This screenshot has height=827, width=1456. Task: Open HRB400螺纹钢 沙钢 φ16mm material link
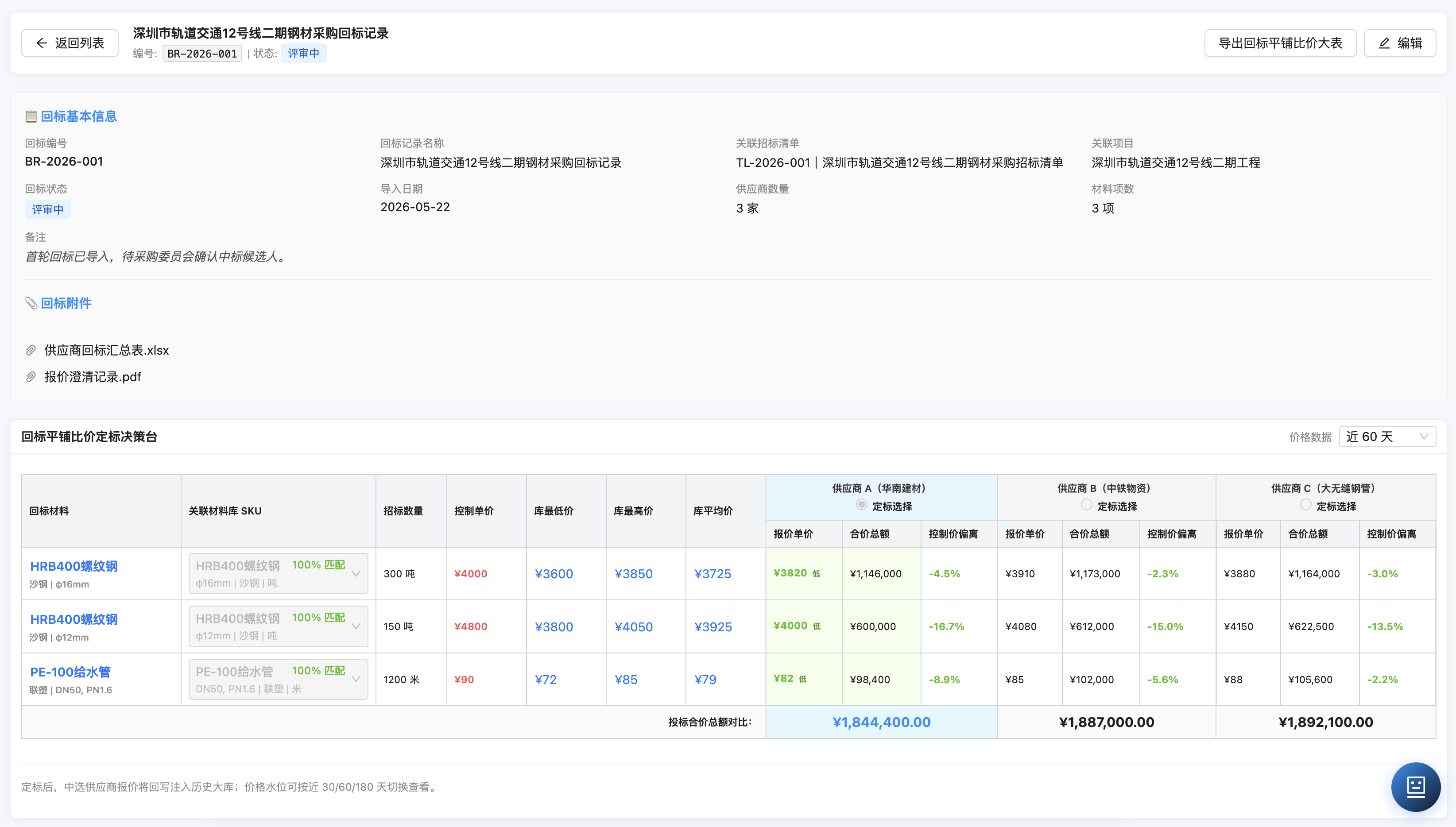pyautogui.click(x=74, y=566)
